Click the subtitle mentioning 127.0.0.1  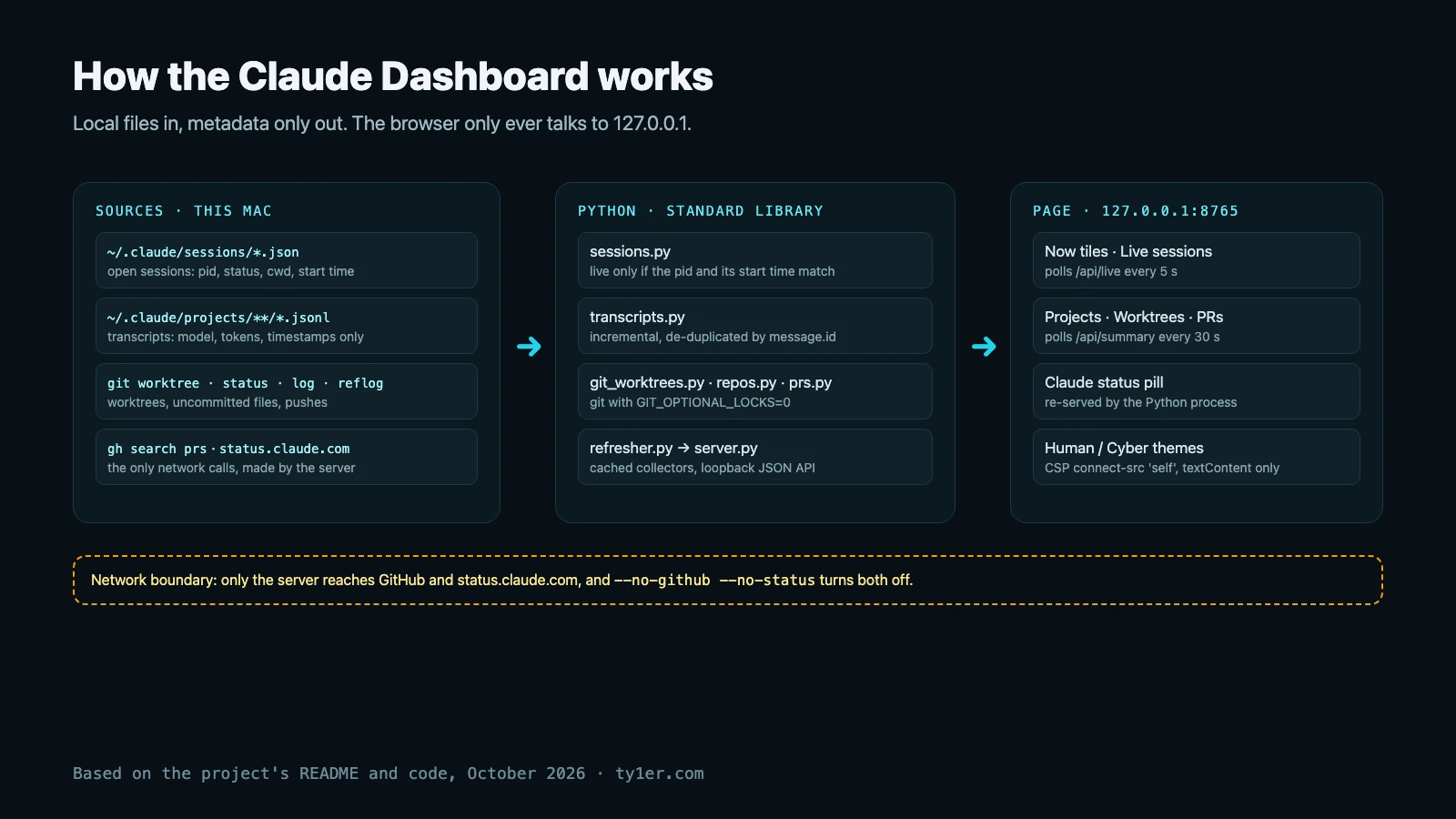(x=382, y=124)
